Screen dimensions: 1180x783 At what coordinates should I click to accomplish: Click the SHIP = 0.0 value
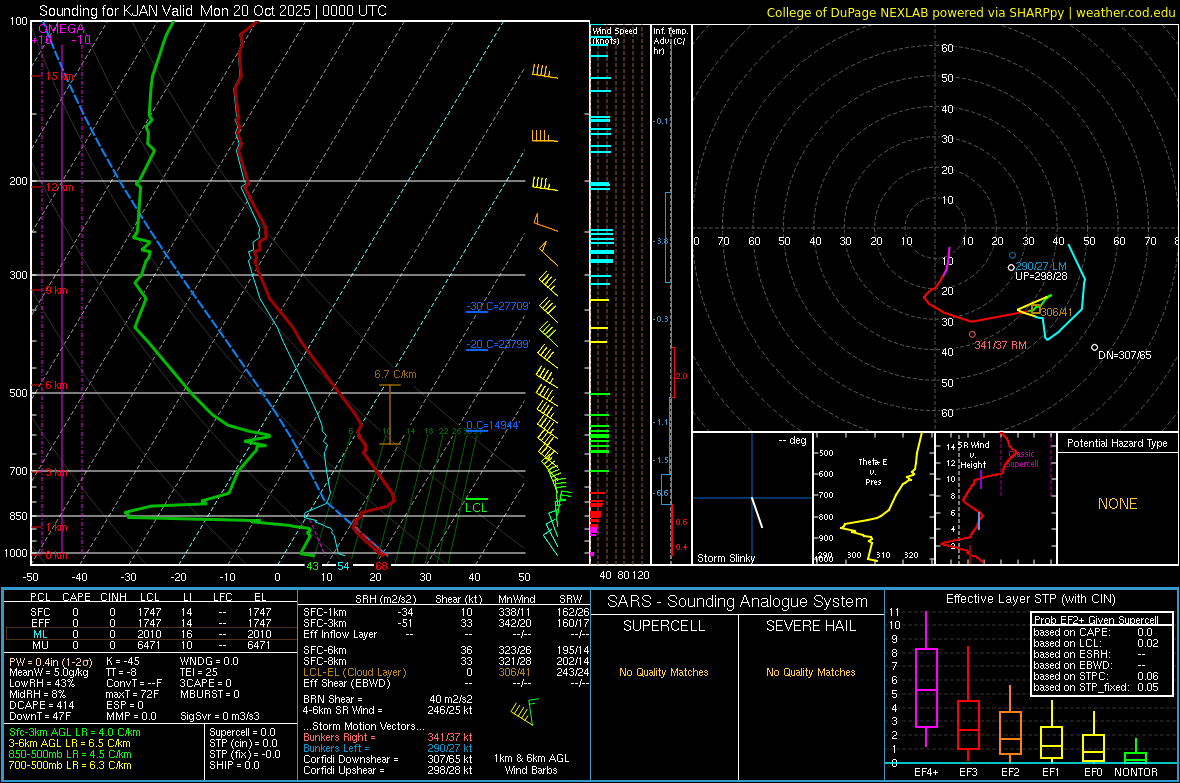(234, 765)
